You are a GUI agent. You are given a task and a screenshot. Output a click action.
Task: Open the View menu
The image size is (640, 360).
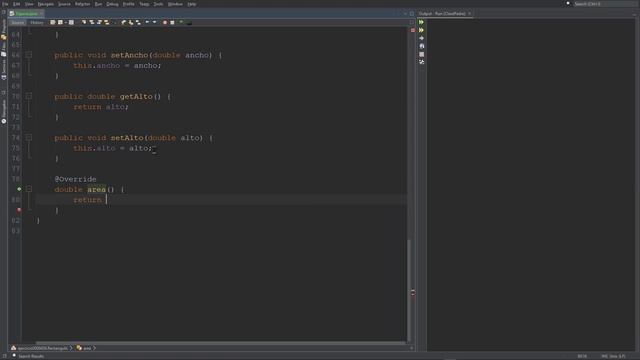coord(29,4)
